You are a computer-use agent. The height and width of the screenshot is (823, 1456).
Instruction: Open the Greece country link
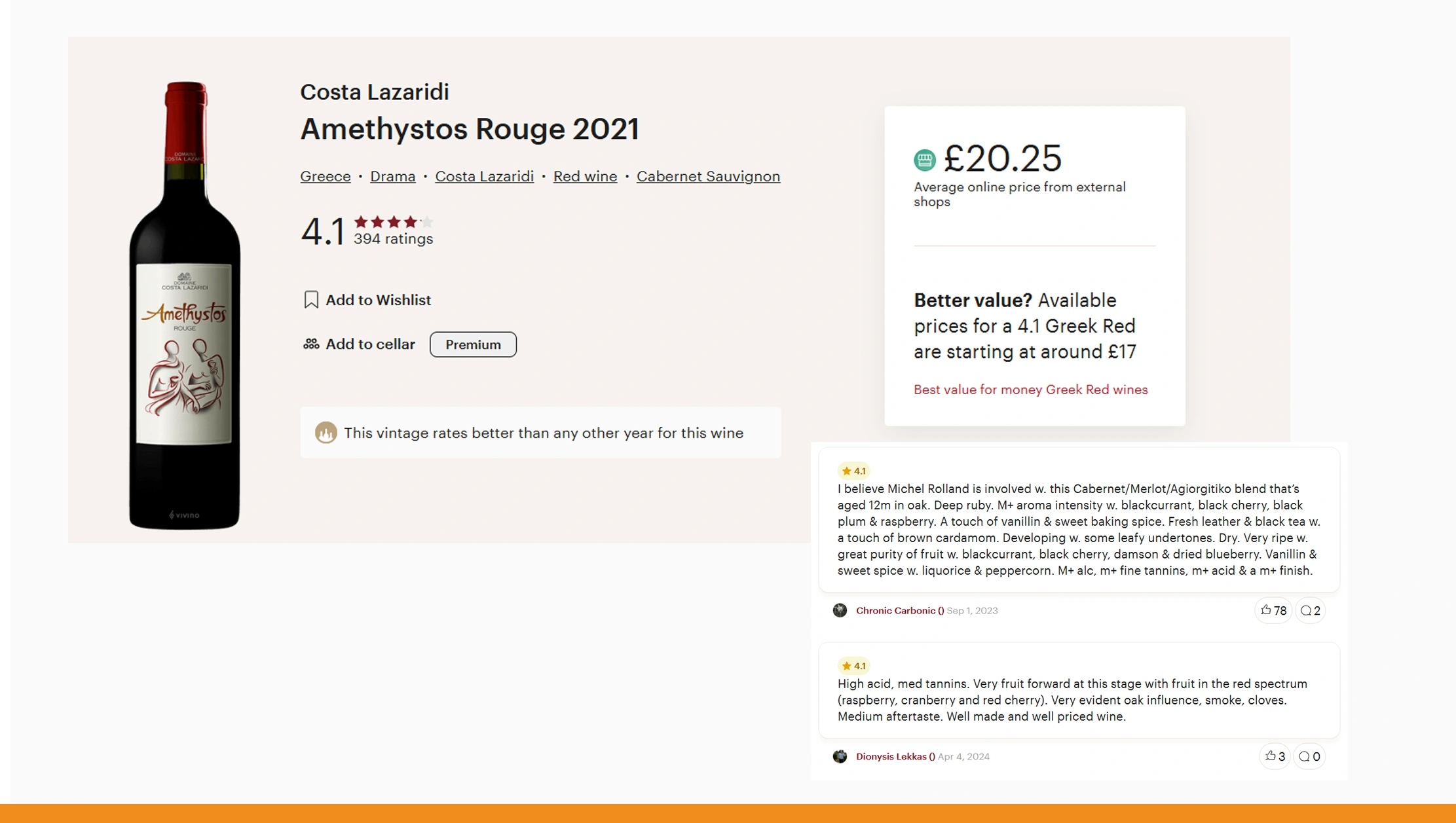pos(326,176)
